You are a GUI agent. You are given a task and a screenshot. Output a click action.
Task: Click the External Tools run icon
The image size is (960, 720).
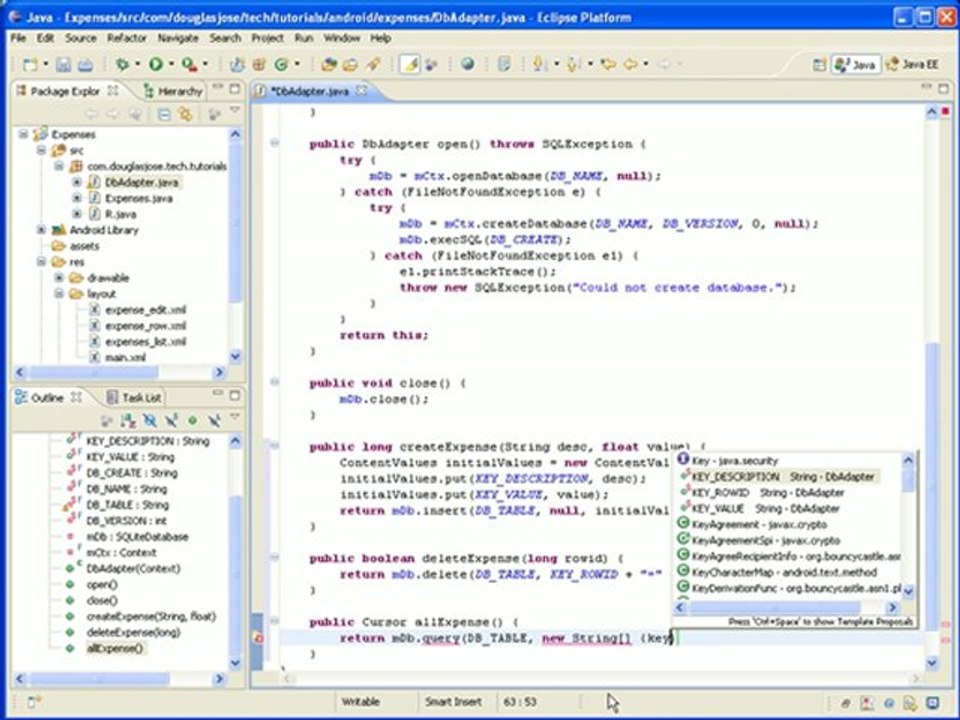coord(189,64)
